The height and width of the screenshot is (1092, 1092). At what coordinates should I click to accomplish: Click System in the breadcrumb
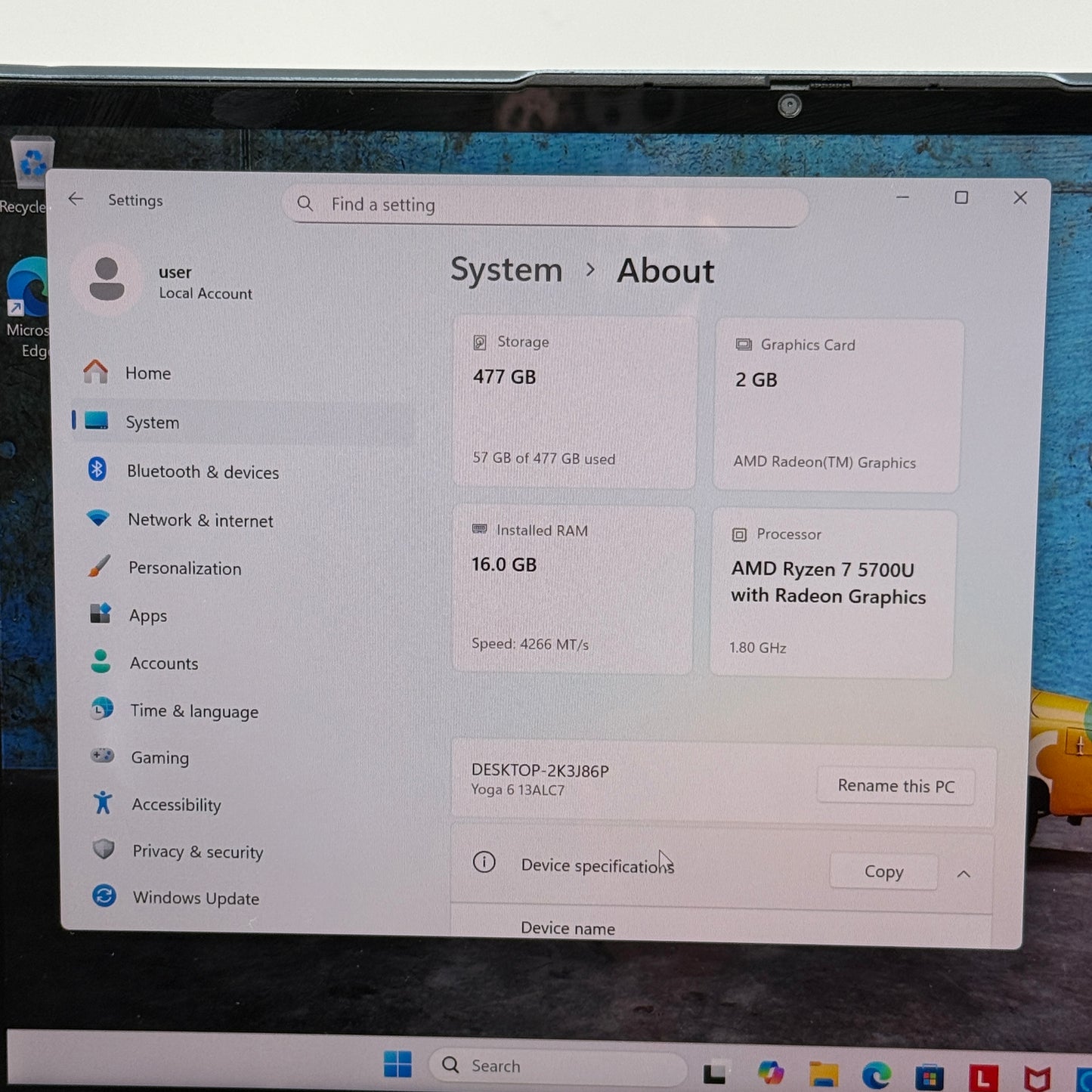(x=506, y=271)
